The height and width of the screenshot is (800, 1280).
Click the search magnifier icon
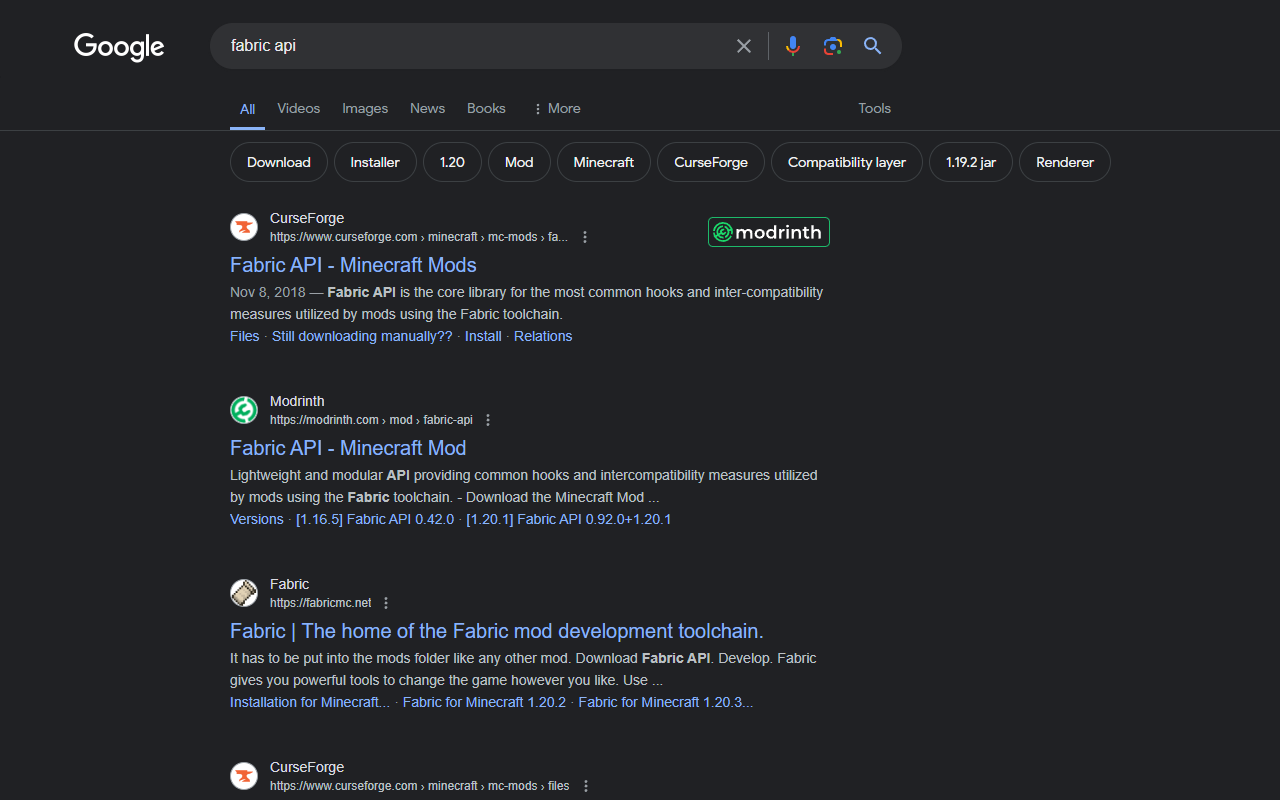coord(871,46)
